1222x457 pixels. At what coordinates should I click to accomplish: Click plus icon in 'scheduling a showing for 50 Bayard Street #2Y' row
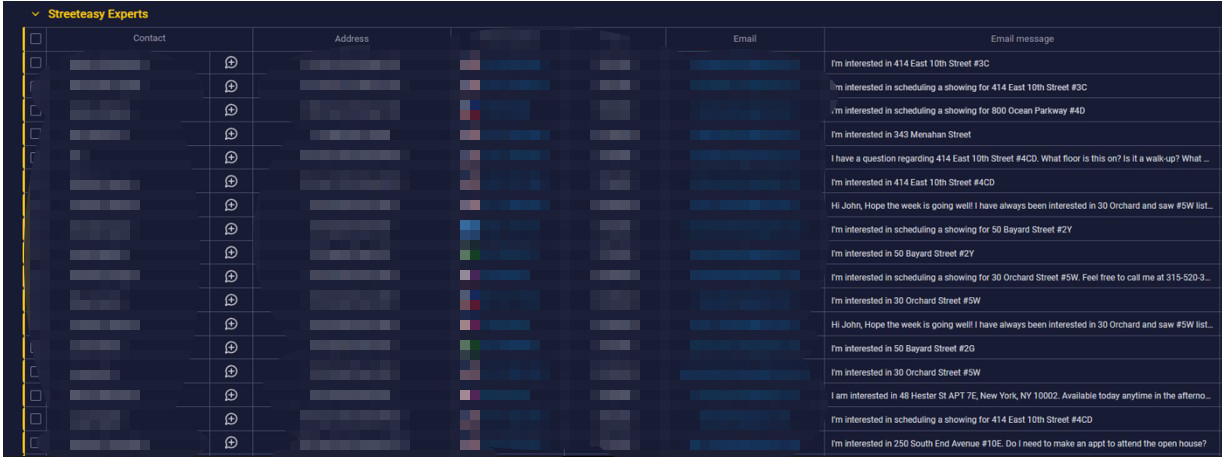[x=231, y=229]
